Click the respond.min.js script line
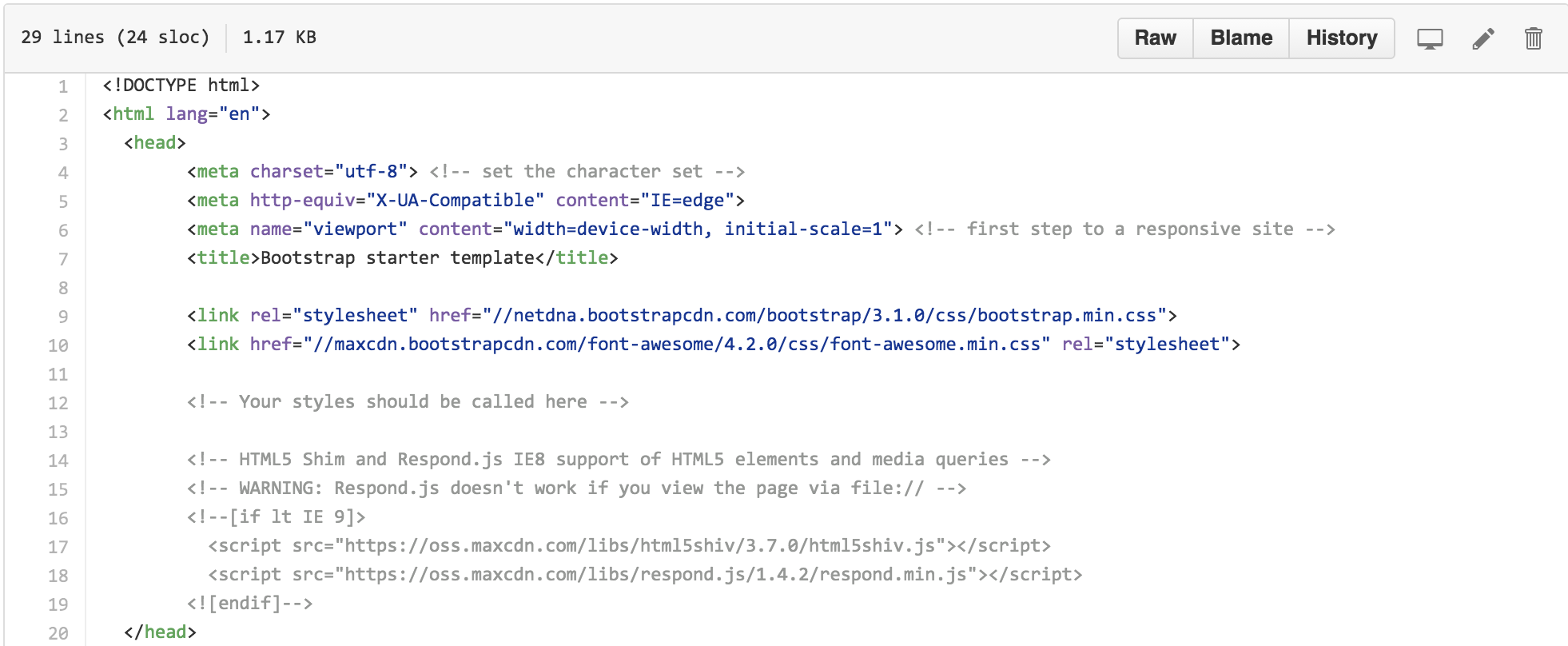Screen dimensions: 1568x646 tap(645, 575)
